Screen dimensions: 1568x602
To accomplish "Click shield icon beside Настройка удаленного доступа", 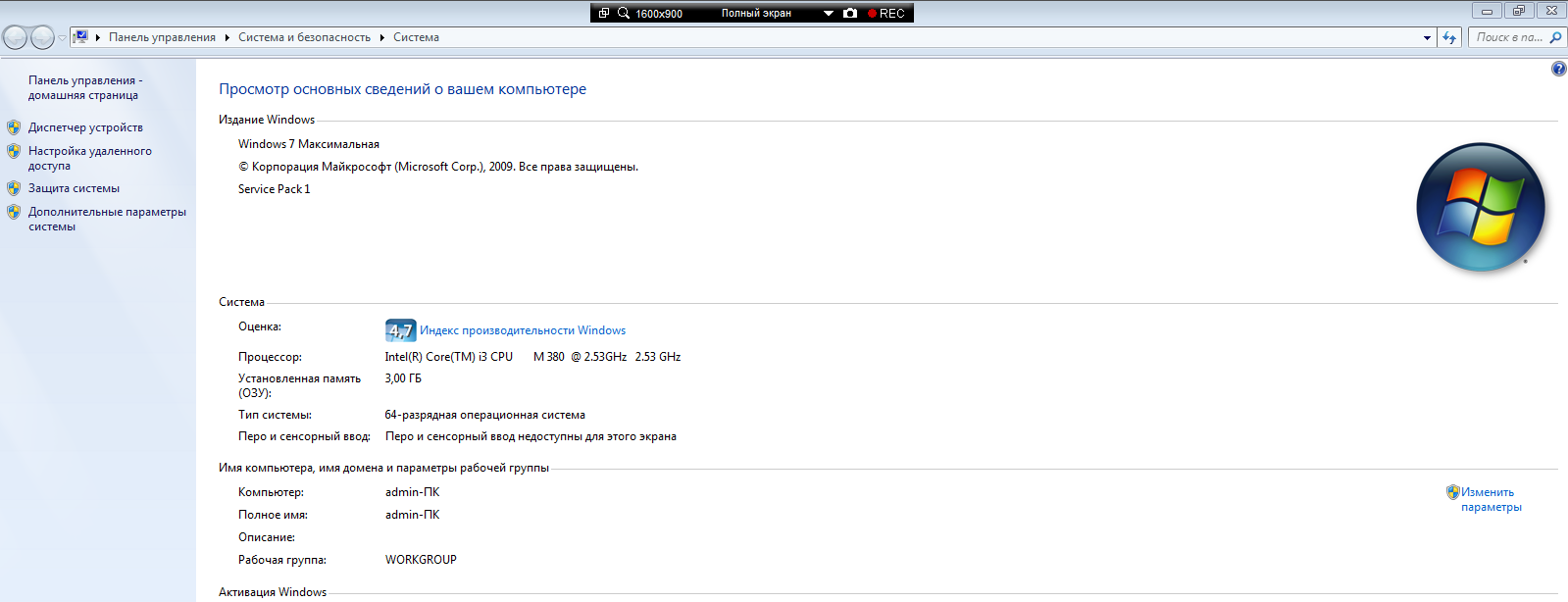I will 14,151.
